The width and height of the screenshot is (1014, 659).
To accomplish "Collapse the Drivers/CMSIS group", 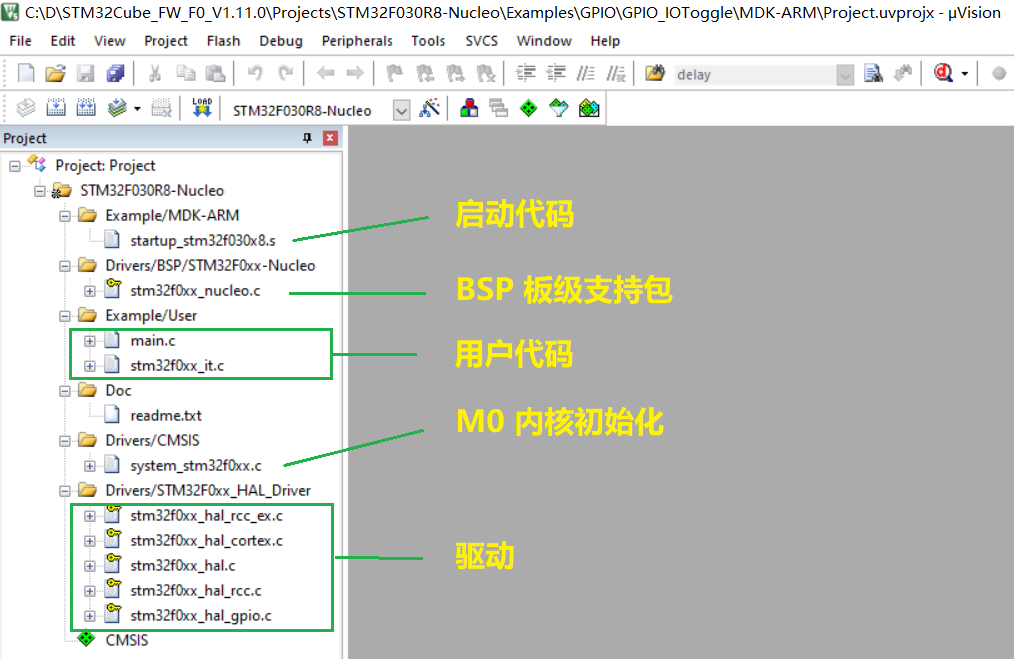I will [65, 441].
